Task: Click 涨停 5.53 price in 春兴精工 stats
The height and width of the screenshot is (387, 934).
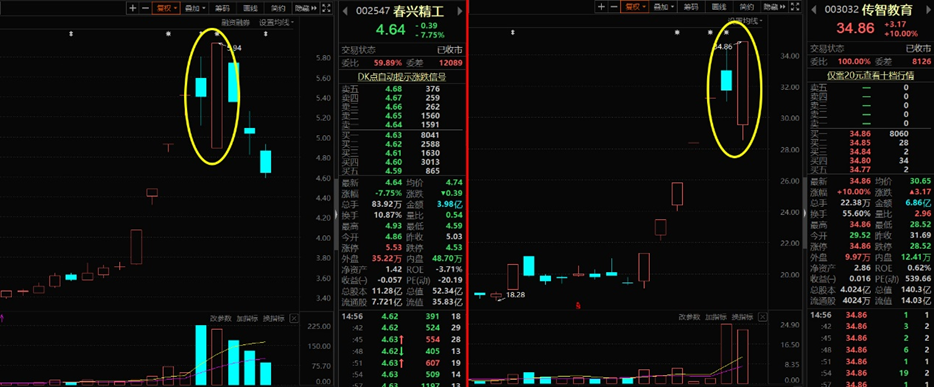Action: 394,247
